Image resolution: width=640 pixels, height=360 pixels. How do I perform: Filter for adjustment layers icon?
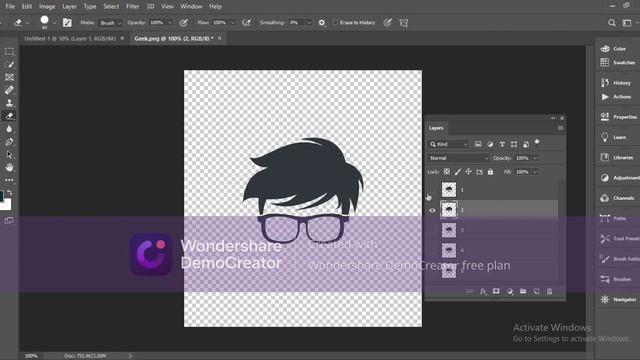(490, 144)
